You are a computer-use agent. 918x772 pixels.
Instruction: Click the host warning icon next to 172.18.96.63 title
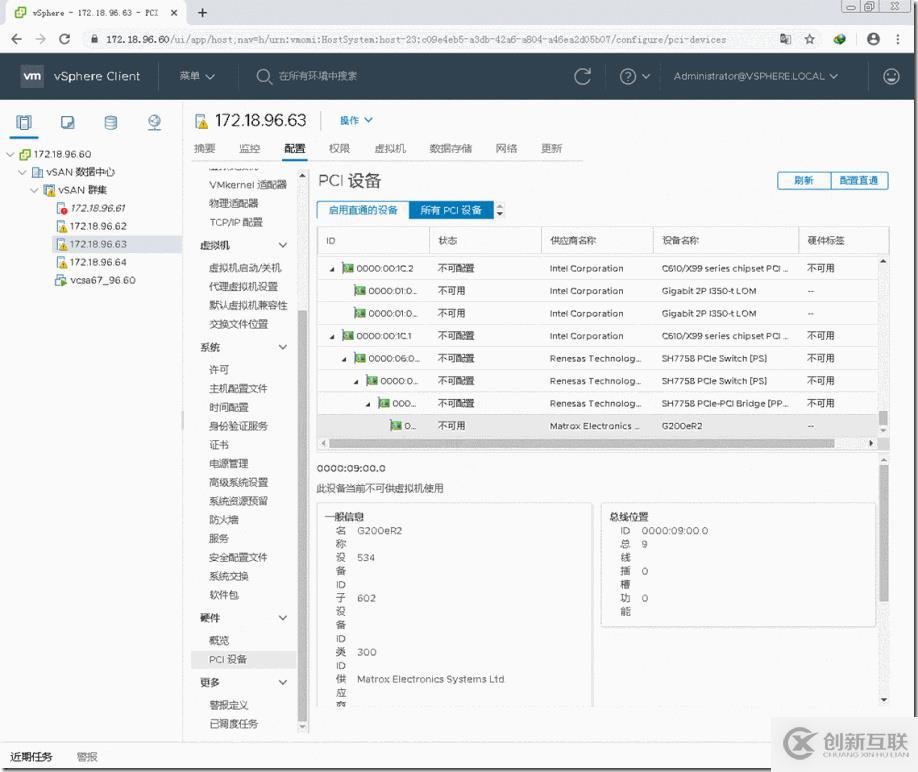coord(201,121)
